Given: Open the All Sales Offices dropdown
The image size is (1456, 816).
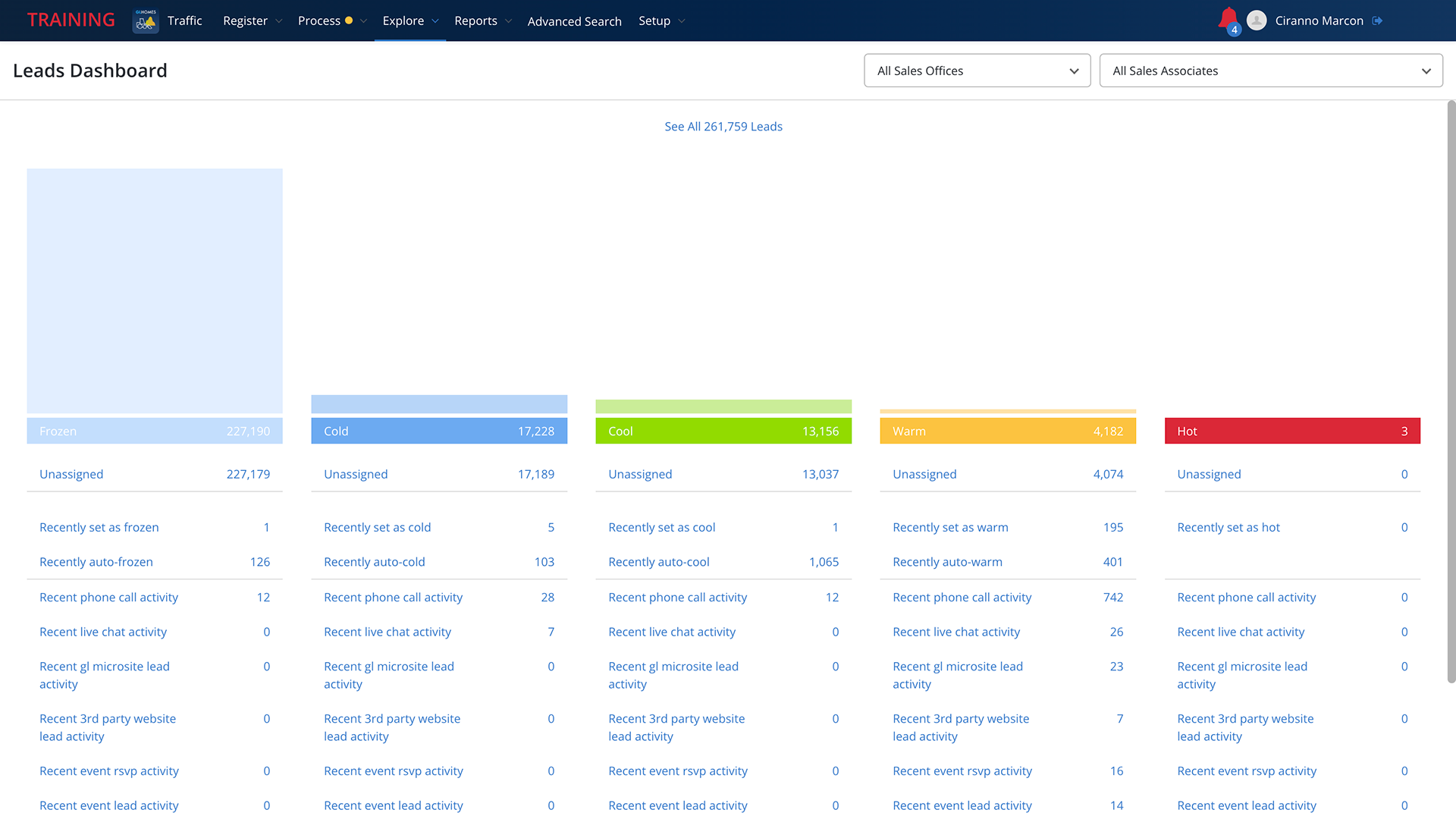Looking at the screenshot, I should (977, 71).
